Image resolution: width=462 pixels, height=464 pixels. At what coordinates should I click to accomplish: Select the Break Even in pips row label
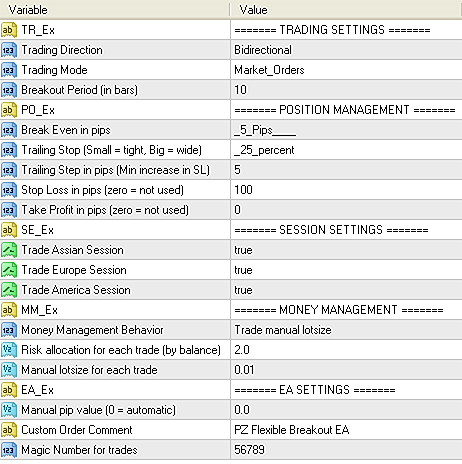[66, 130]
